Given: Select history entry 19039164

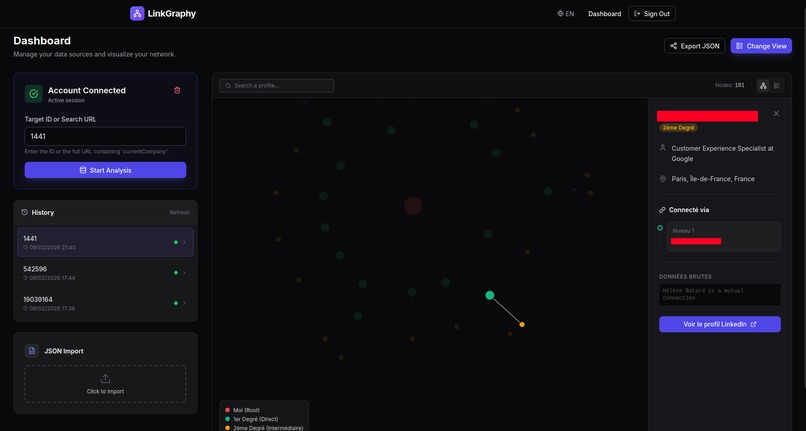Looking at the screenshot, I should 105,303.
